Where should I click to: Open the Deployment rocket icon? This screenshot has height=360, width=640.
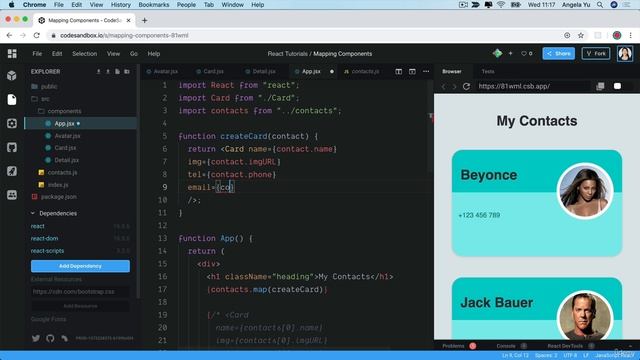tap(12, 171)
